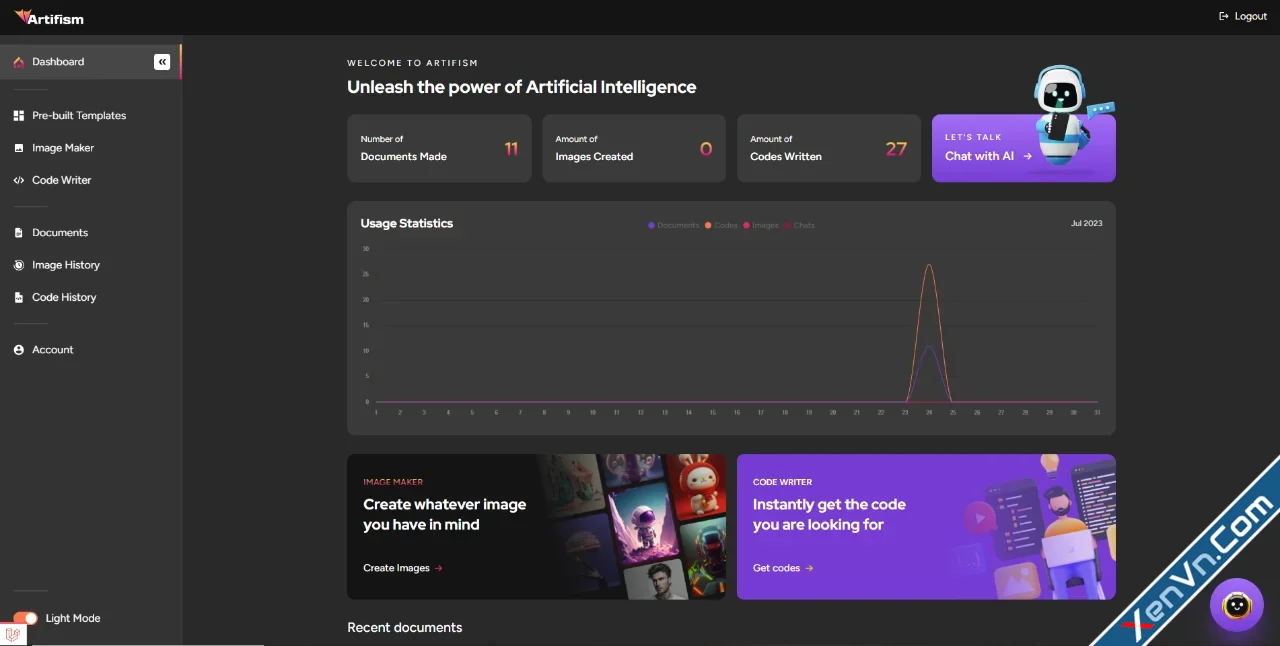The height and width of the screenshot is (646, 1280).
Task: Click the Logout link
Action: [x=1243, y=16]
